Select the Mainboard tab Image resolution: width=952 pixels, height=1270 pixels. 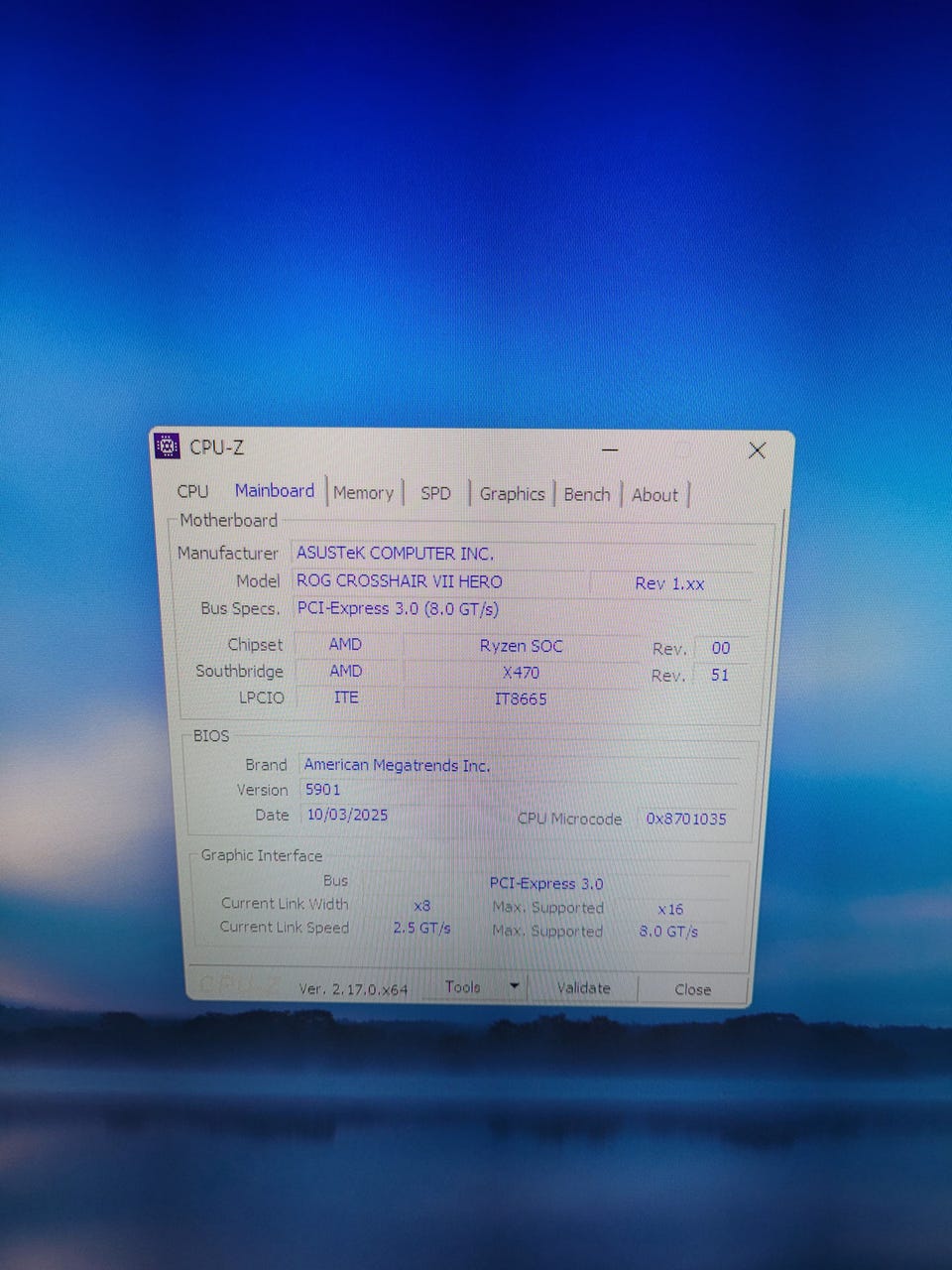click(275, 490)
